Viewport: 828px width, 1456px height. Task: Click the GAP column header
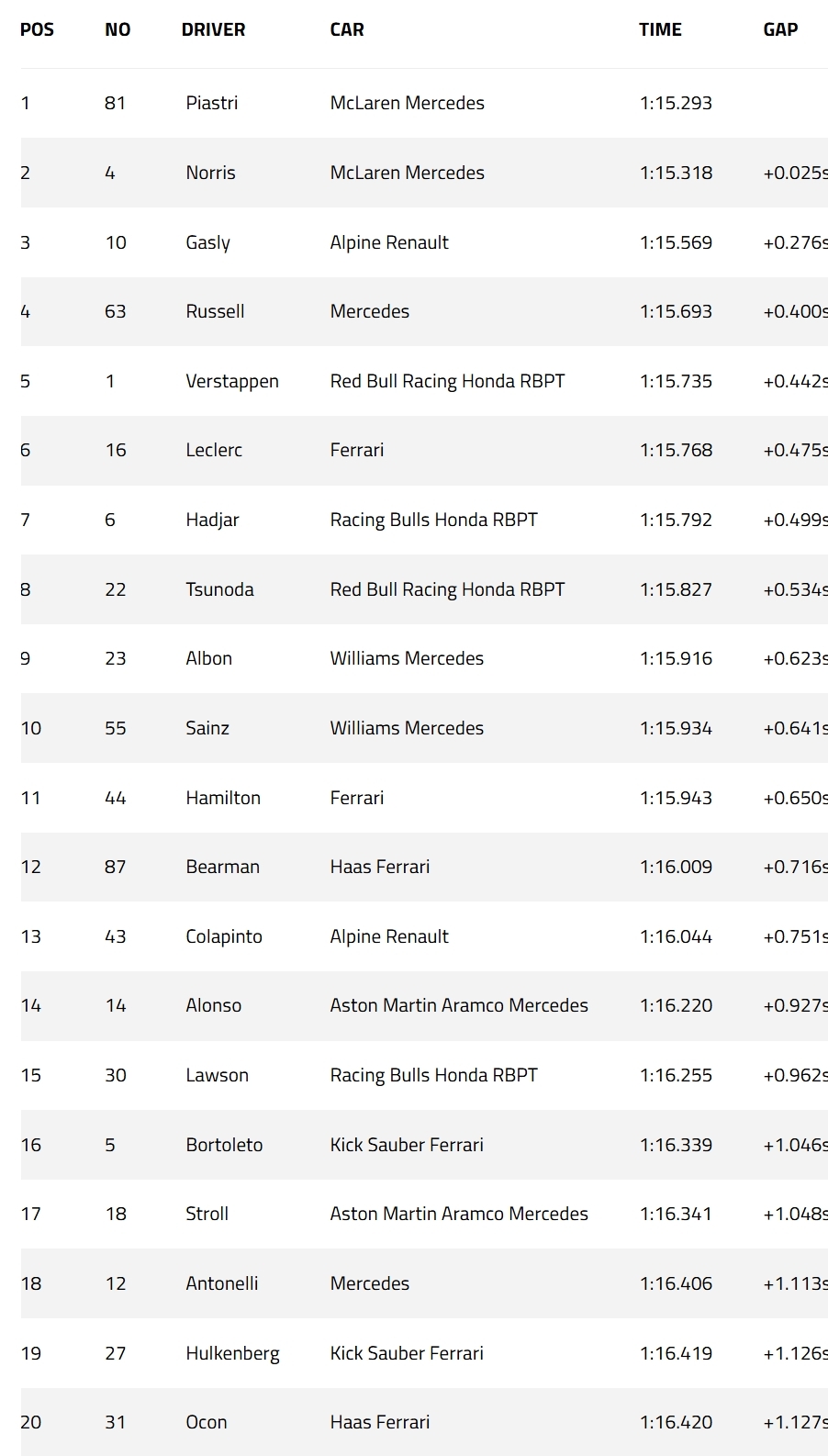pos(780,29)
